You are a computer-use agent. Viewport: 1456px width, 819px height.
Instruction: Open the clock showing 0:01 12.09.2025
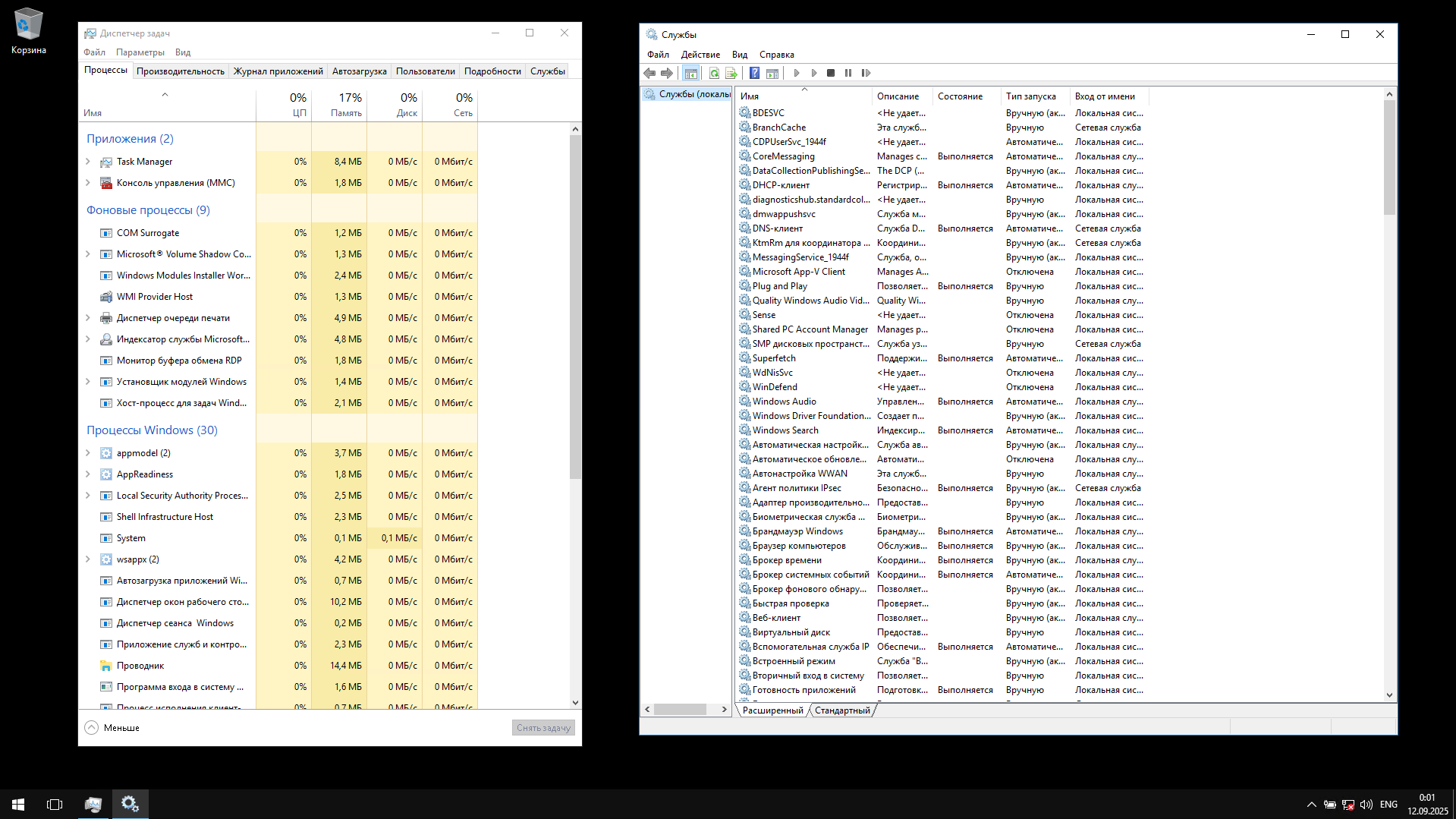tap(1427, 805)
